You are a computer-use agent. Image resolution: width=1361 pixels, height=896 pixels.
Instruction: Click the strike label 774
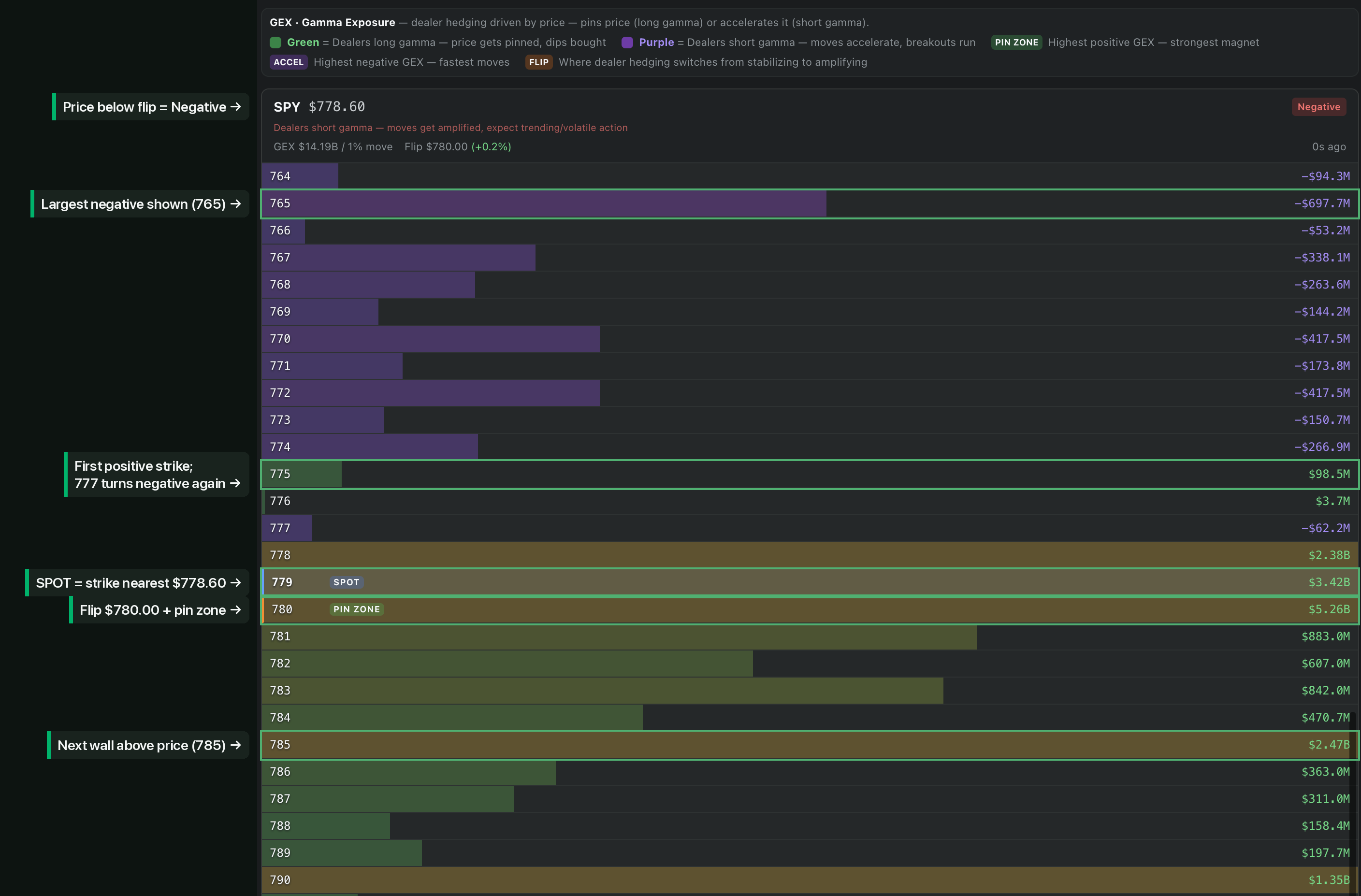tap(280, 447)
